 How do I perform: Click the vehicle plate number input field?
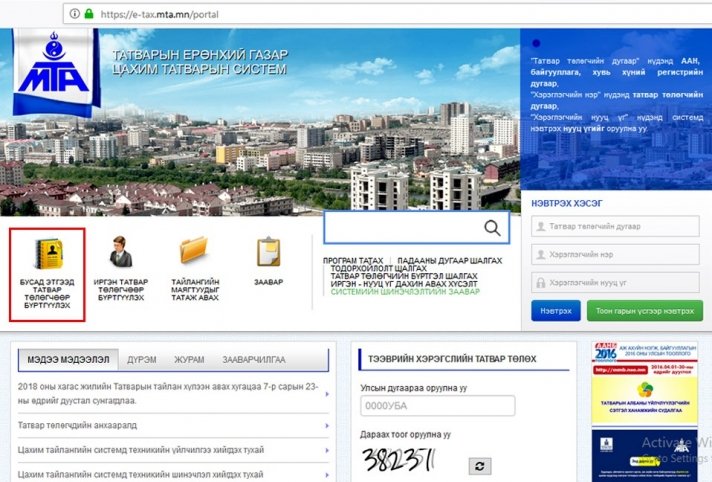click(x=437, y=406)
